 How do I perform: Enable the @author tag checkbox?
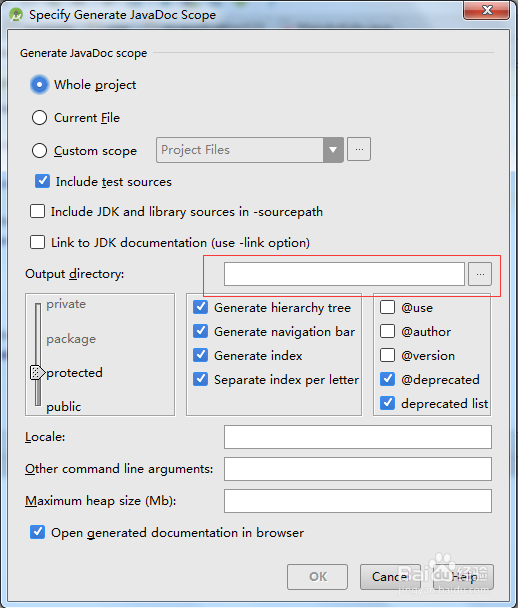[x=387, y=331]
